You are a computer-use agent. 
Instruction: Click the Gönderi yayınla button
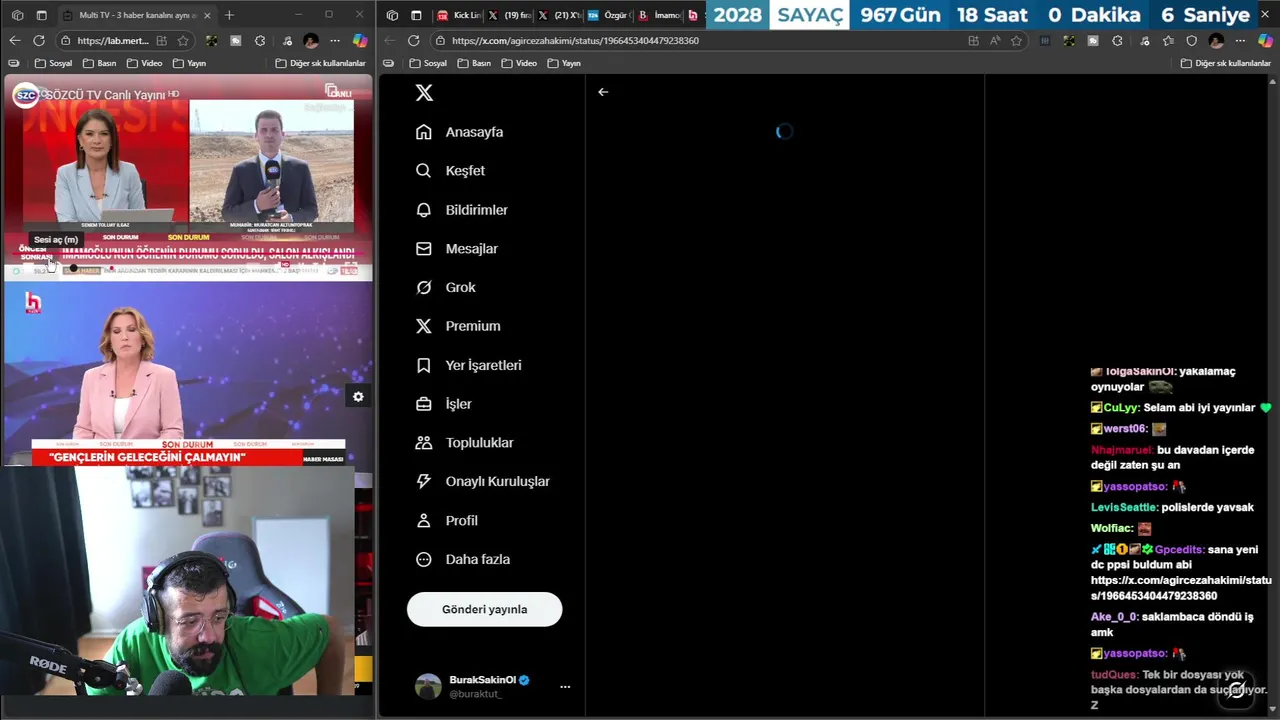(x=484, y=609)
